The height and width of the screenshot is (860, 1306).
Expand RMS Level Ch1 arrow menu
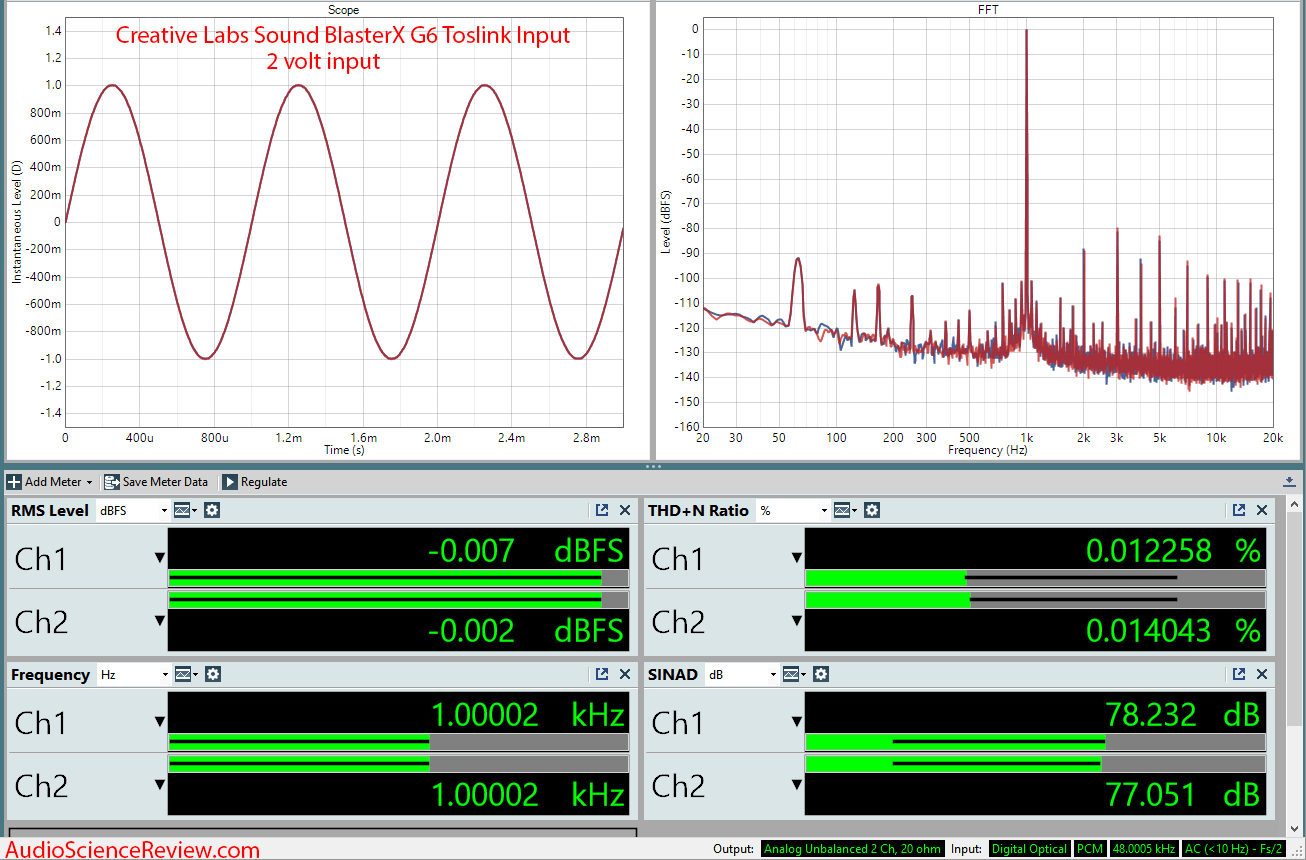[x=159, y=558]
